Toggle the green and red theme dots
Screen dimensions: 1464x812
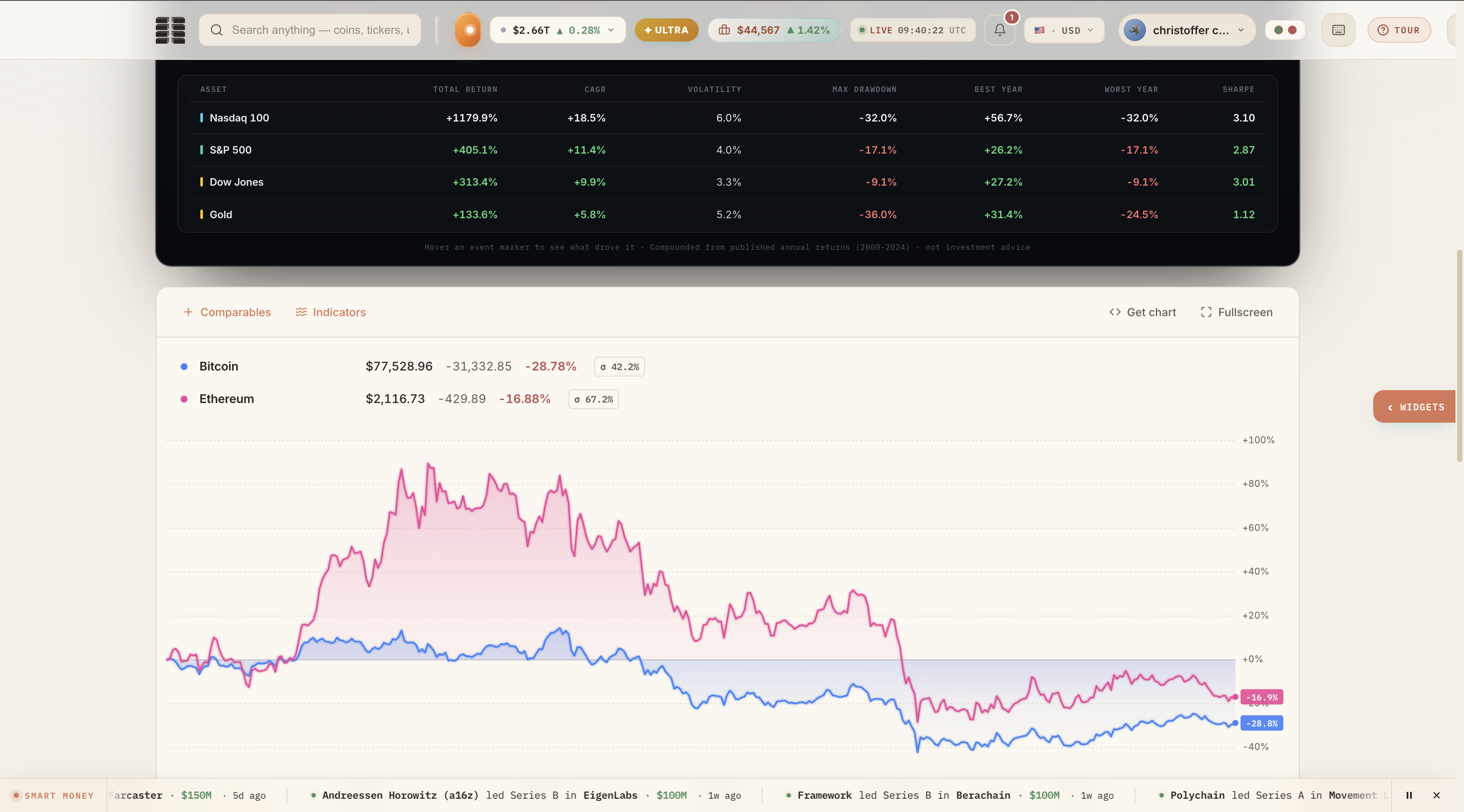point(1285,30)
